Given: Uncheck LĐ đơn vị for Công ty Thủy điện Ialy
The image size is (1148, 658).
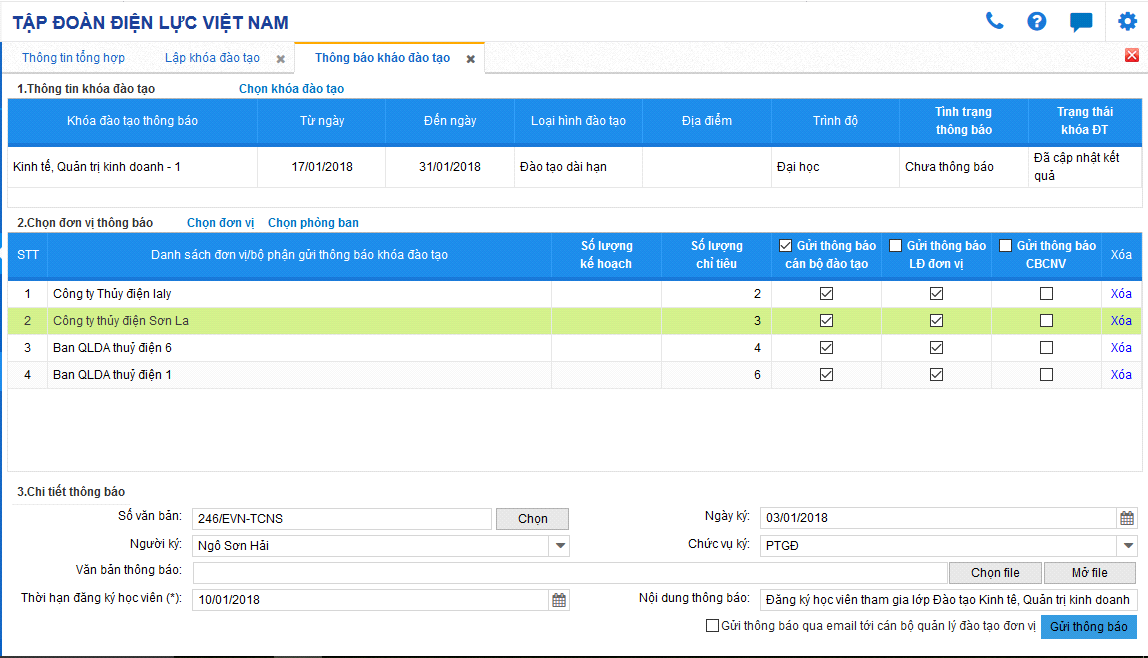Looking at the screenshot, I should coord(936,294).
